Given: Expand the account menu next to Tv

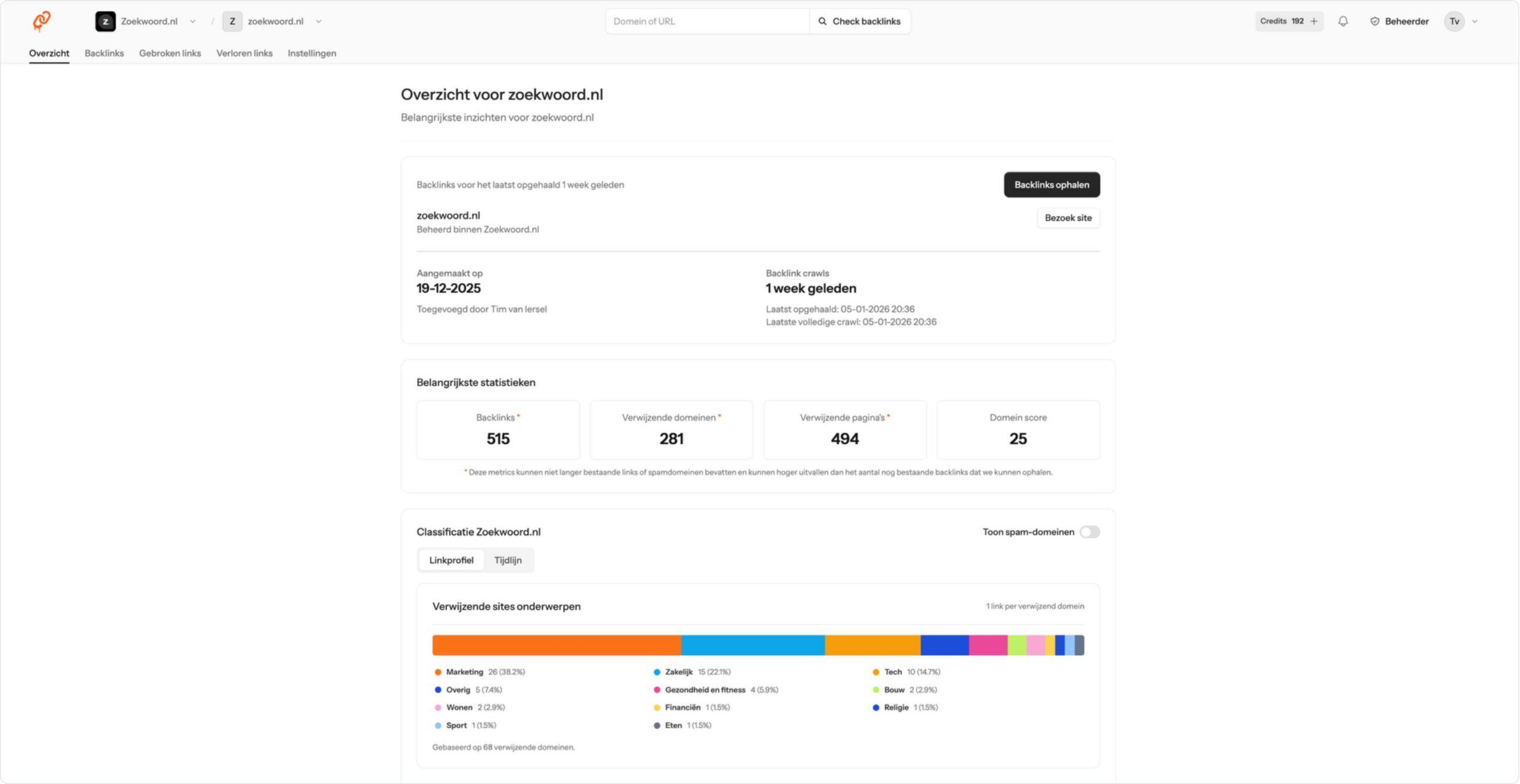Looking at the screenshot, I should pyautogui.click(x=1474, y=21).
